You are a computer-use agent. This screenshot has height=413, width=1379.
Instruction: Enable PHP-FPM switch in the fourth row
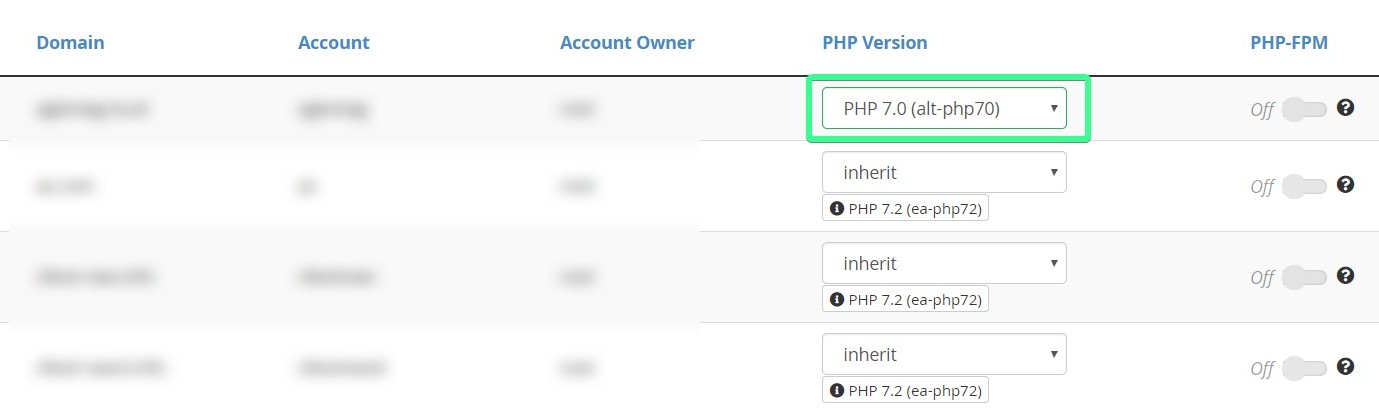[x=1304, y=367]
